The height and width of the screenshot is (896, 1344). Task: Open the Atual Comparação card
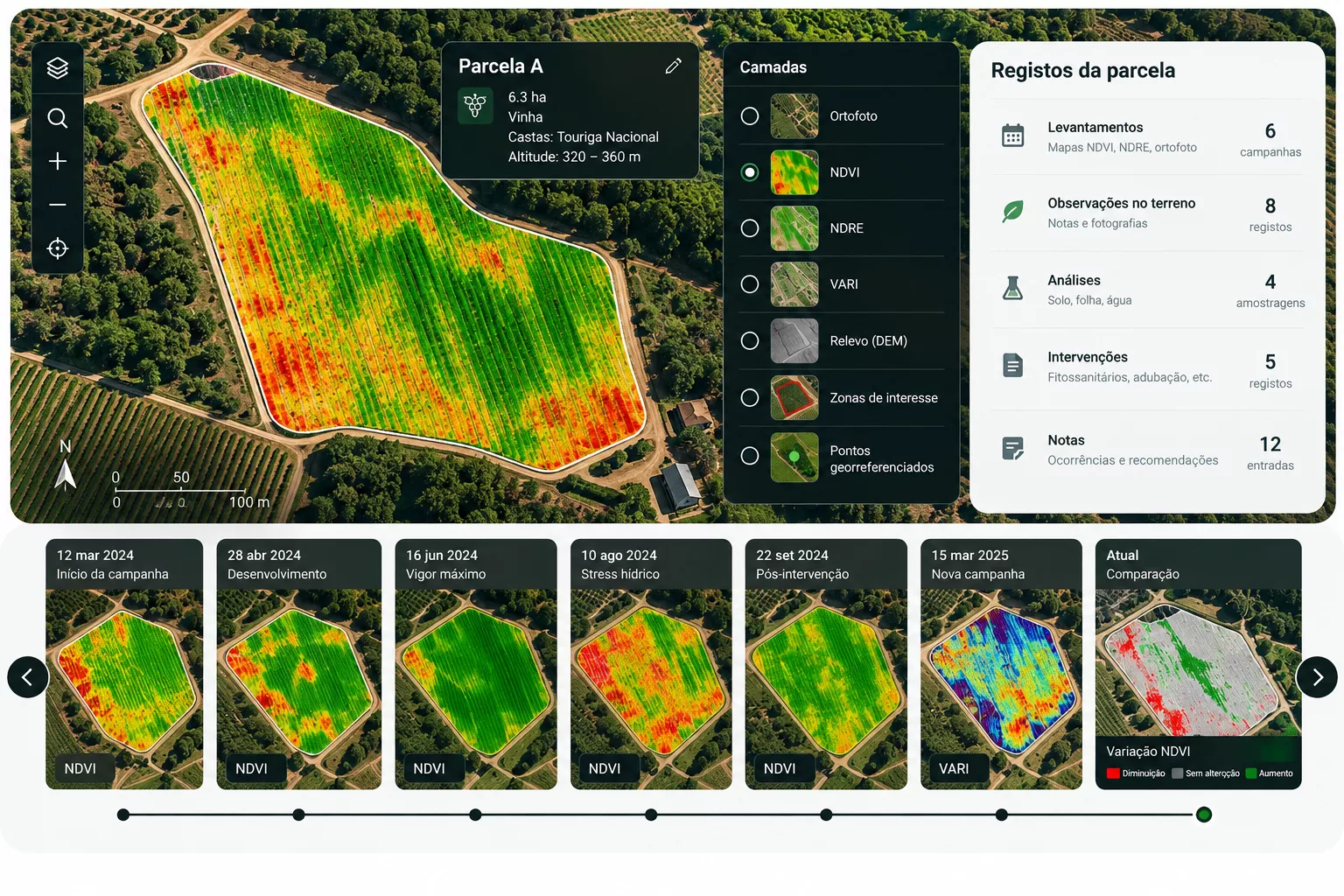[1199, 664]
